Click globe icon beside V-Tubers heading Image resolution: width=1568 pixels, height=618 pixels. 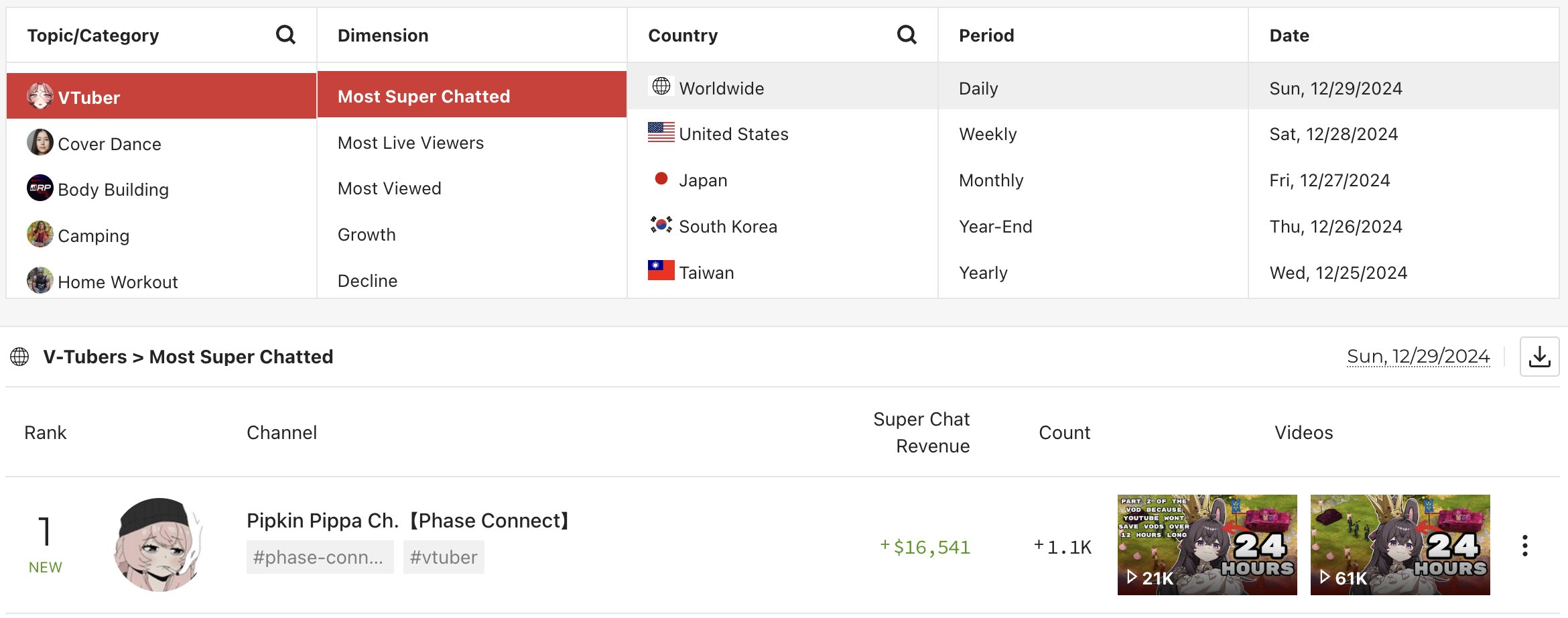pyautogui.click(x=19, y=357)
